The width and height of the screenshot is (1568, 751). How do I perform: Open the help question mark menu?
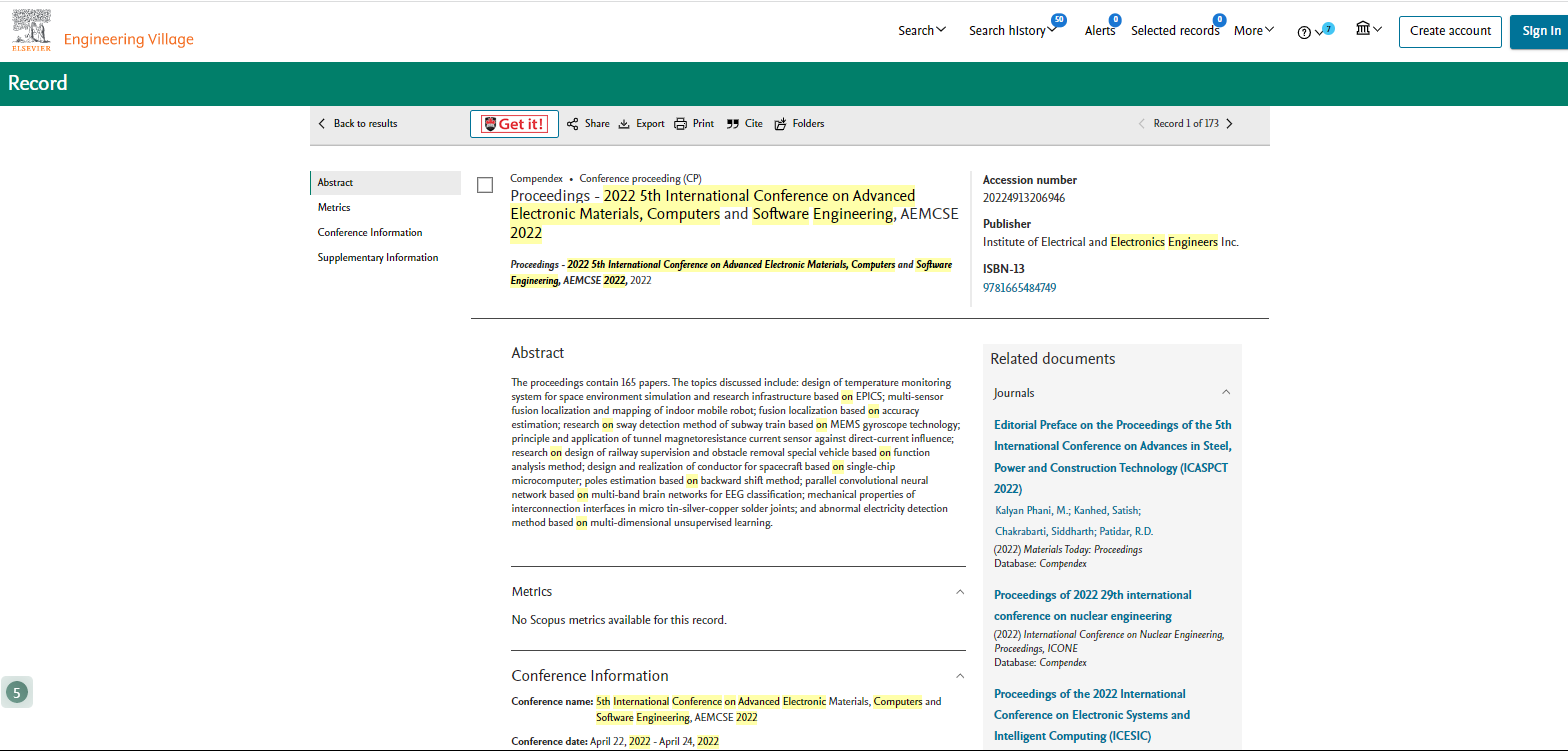tap(1304, 32)
